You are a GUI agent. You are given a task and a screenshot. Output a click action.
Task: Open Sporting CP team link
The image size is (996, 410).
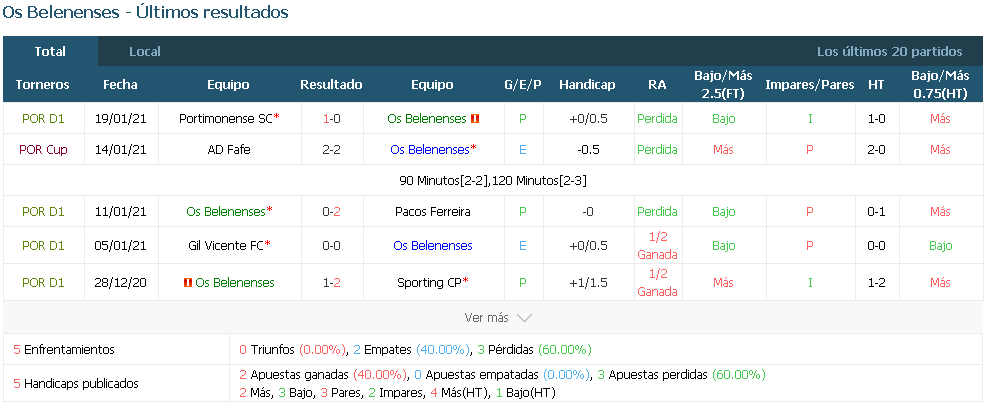tap(429, 283)
